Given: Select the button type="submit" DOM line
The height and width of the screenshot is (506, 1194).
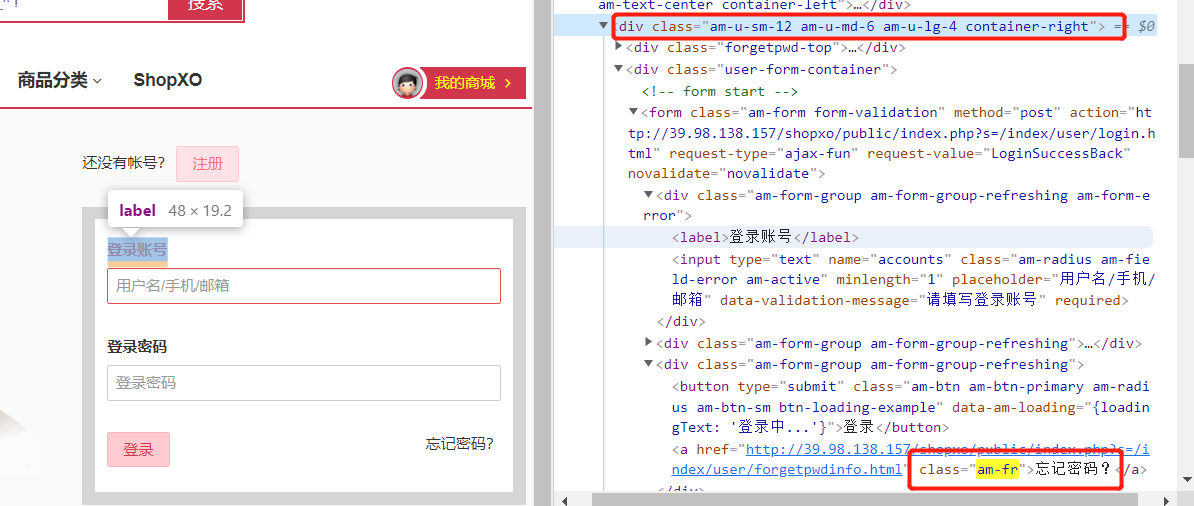Looking at the screenshot, I should pos(910,406).
